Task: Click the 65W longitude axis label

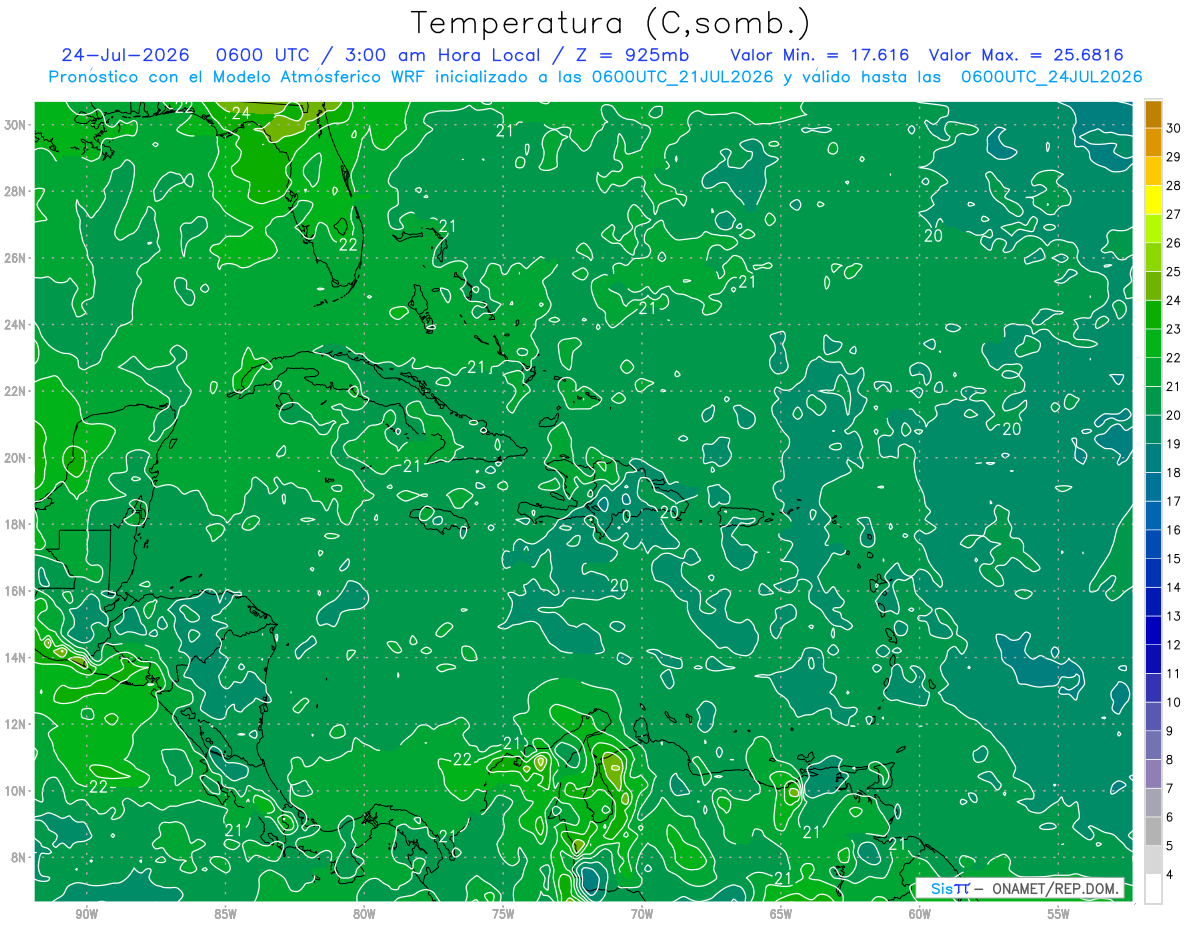Action: point(781,914)
